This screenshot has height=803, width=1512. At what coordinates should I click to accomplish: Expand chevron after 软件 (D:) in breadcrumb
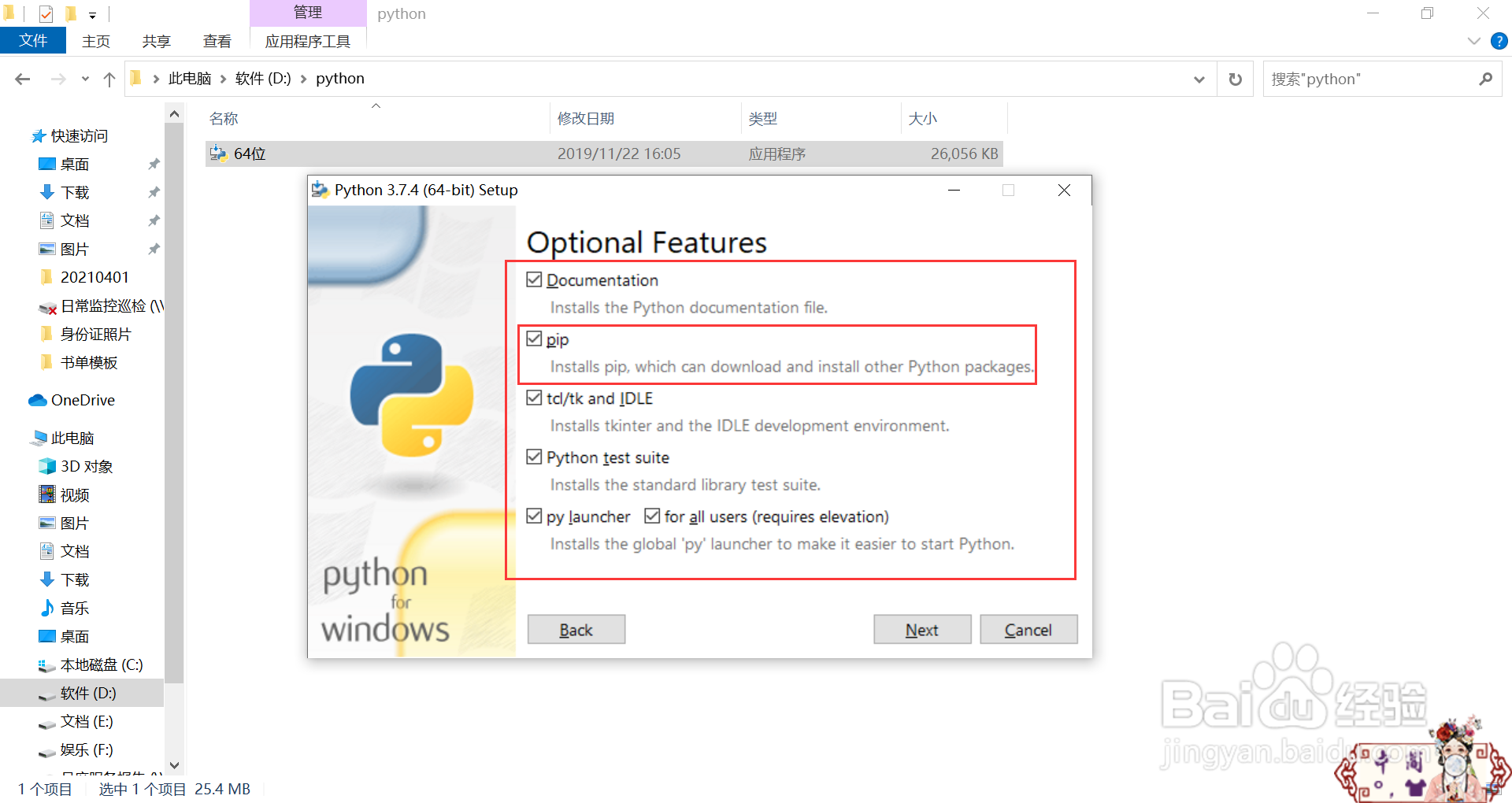[303, 79]
